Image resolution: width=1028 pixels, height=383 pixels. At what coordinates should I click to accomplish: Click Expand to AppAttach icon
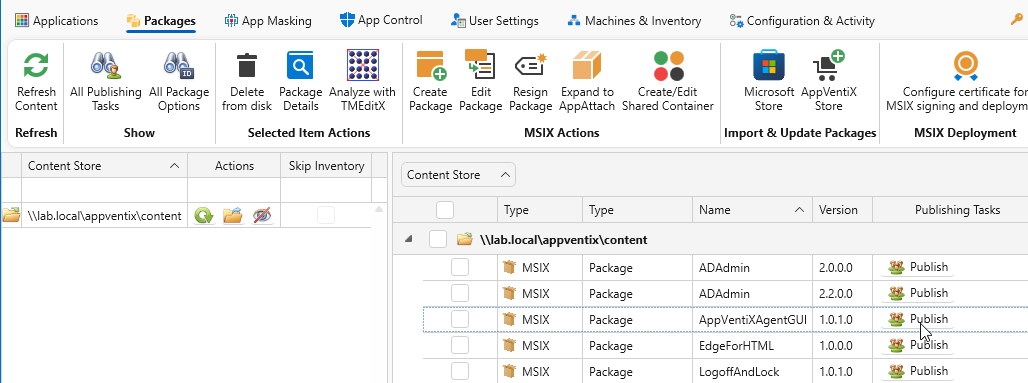coord(587,66)
